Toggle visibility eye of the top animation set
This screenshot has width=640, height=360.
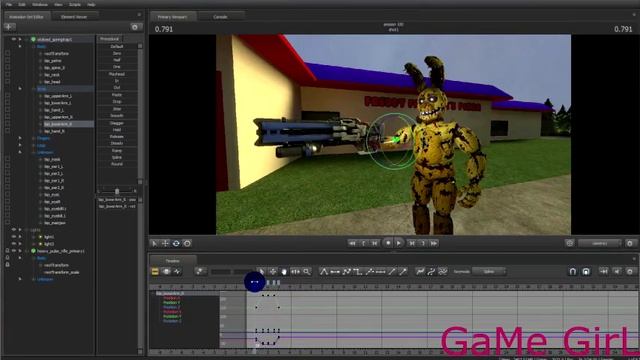click(13, 39)
